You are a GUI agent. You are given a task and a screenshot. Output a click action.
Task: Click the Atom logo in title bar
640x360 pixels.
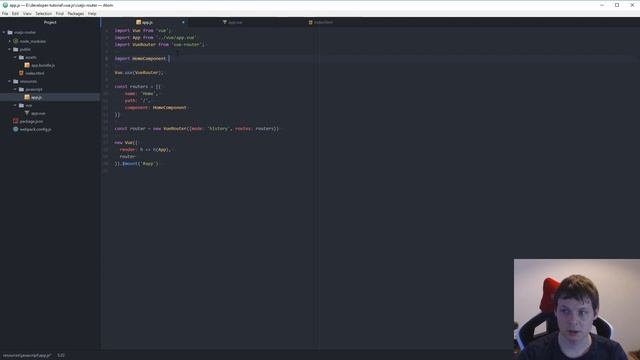5,5
